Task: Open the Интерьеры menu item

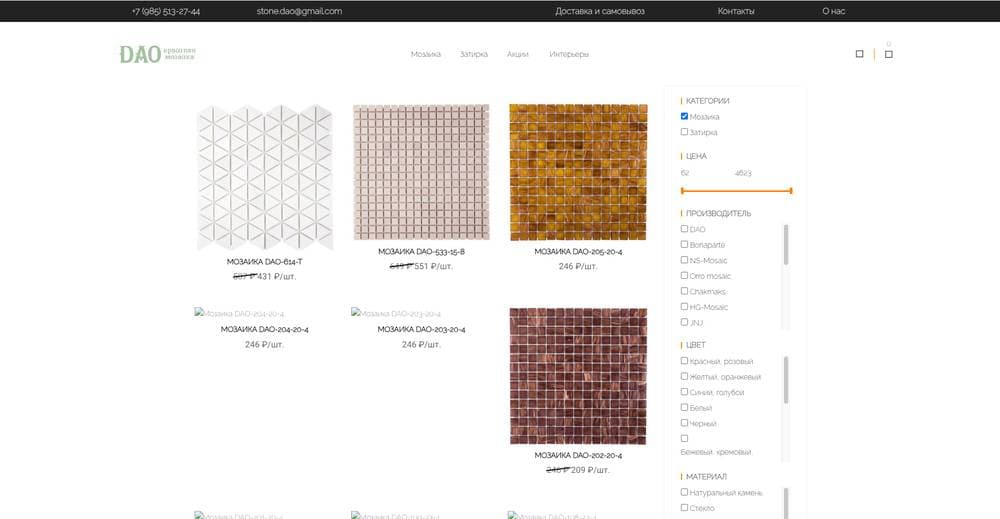Action: point(569,54)
